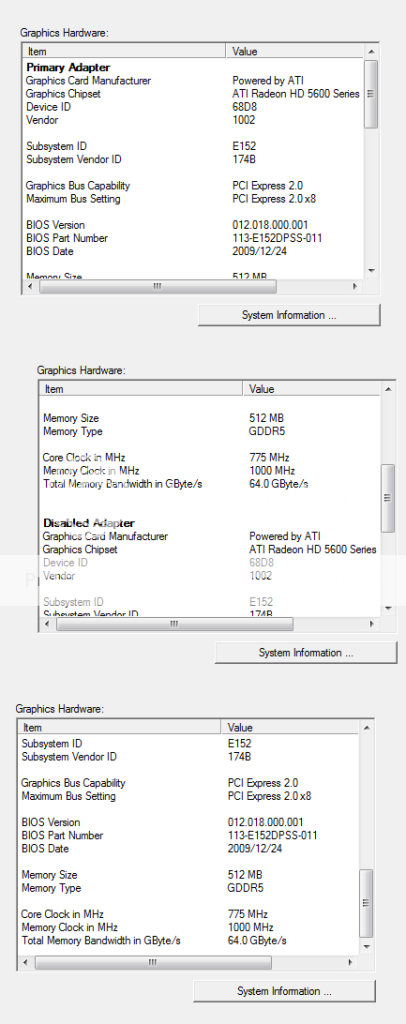Click Value column header in the last hardware list
406x1024 pixels.
pos(290,727)
